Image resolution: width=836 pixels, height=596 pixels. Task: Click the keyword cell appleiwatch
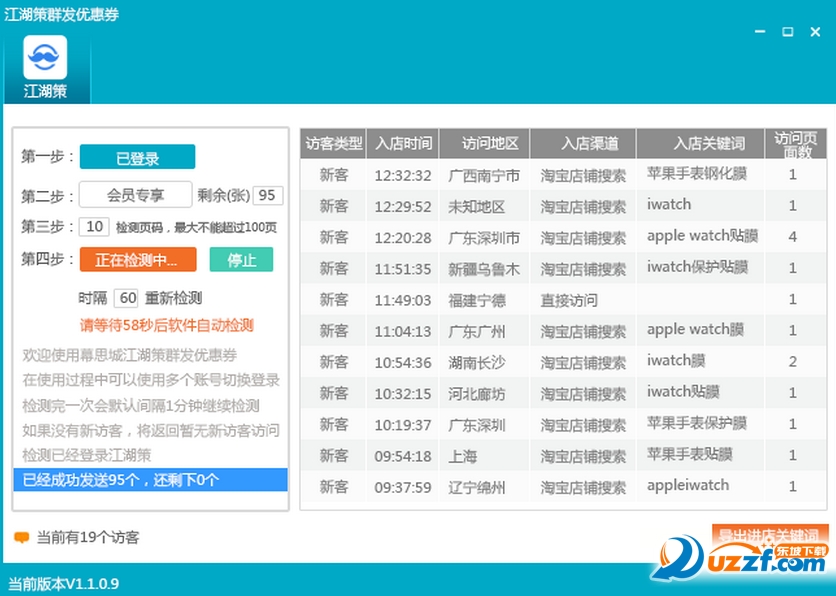tap(688, 485)
